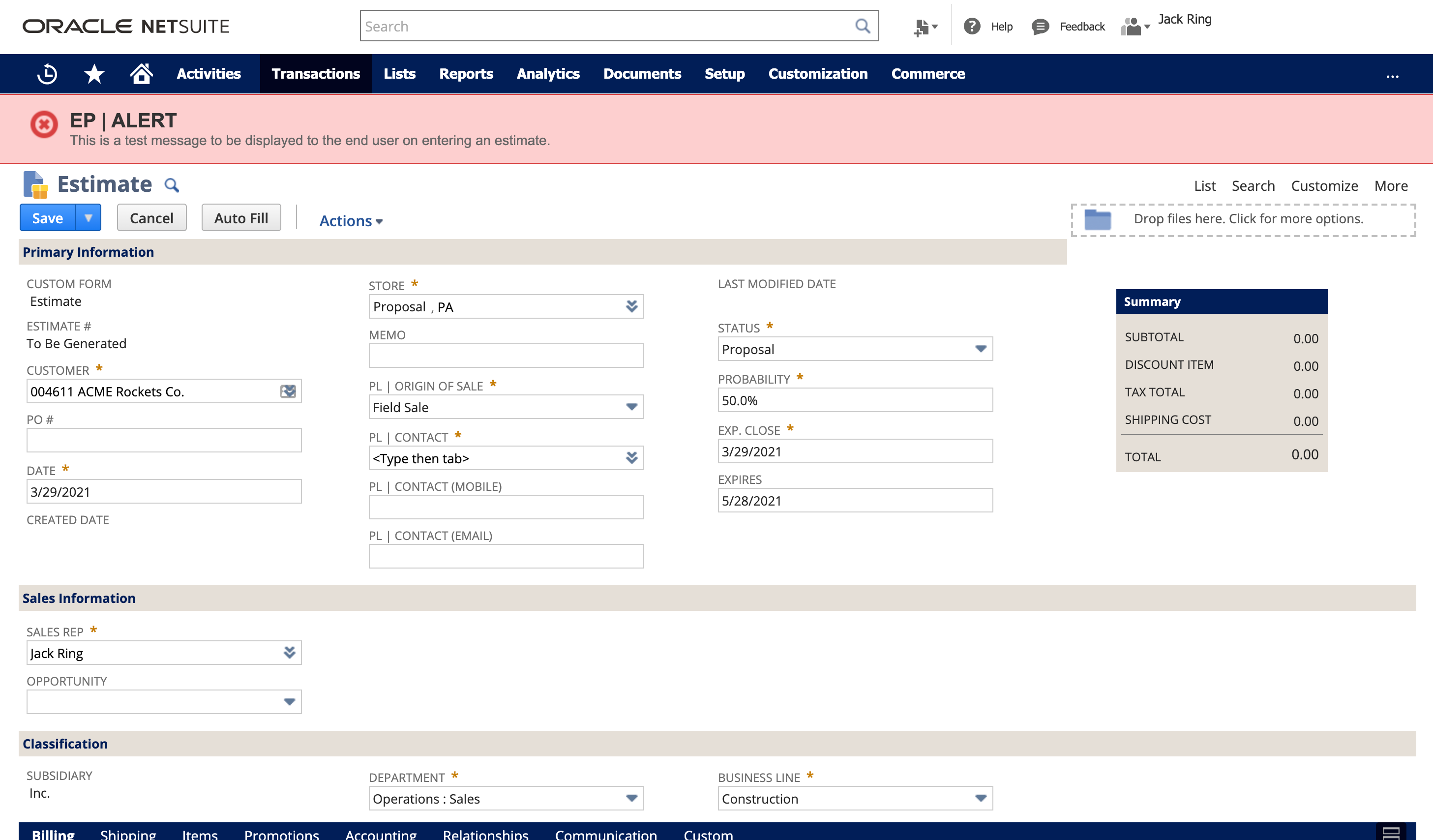
Task: Click the global search magnifier icon
Action: 862,26
